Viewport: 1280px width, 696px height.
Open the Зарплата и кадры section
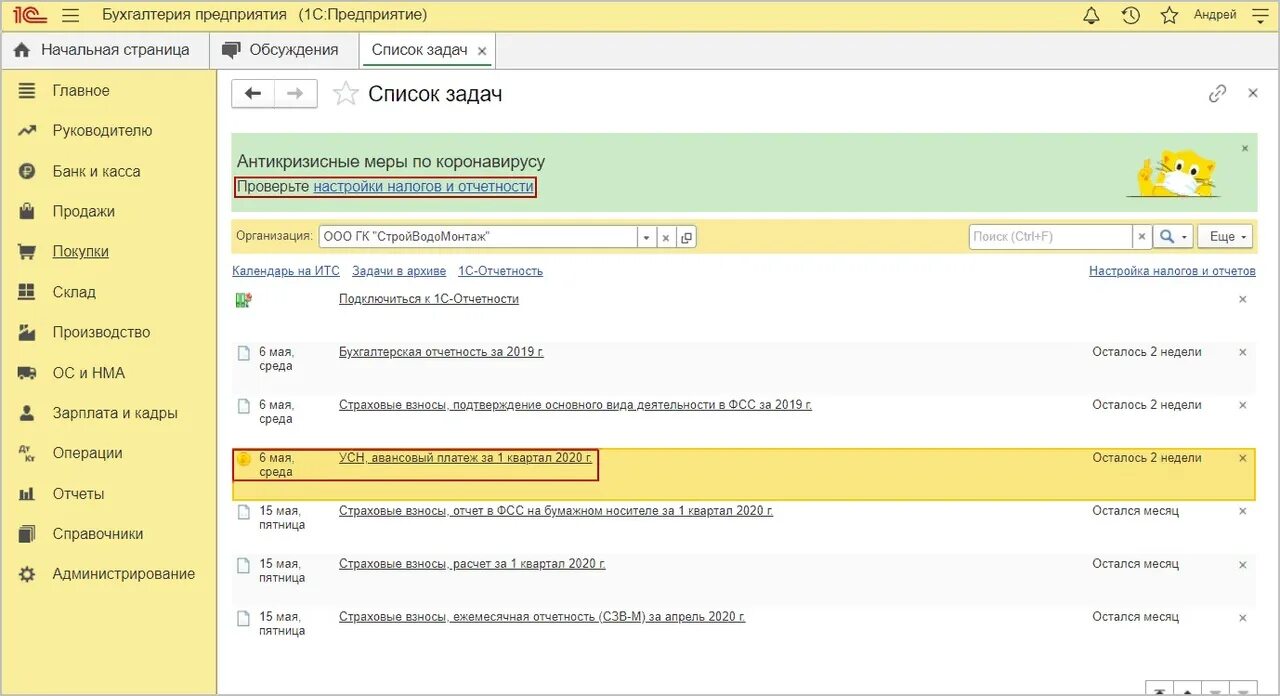point(115,413)
